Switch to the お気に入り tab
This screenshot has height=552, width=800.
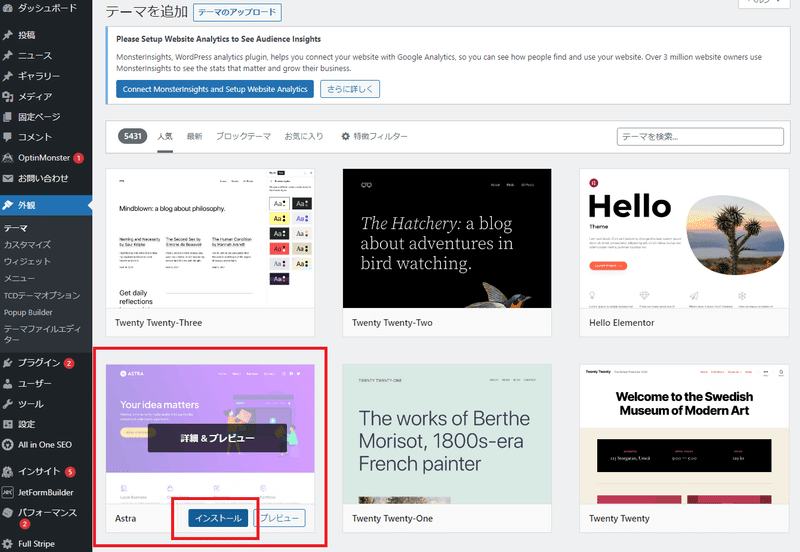[304, 136]
